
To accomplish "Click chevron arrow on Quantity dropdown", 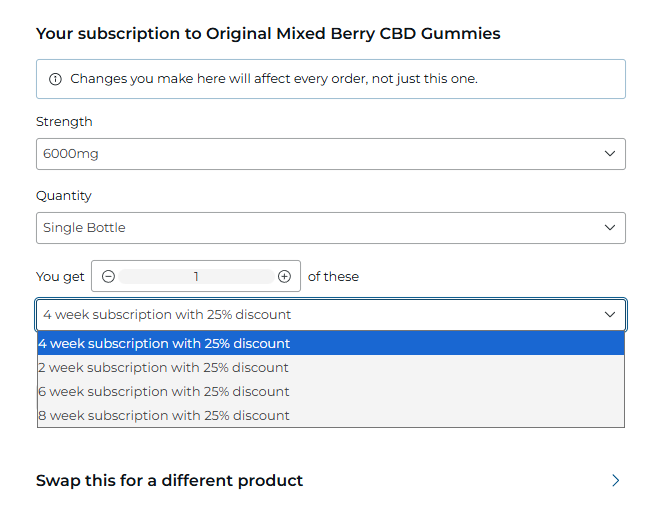I will [x=610, y=228].
